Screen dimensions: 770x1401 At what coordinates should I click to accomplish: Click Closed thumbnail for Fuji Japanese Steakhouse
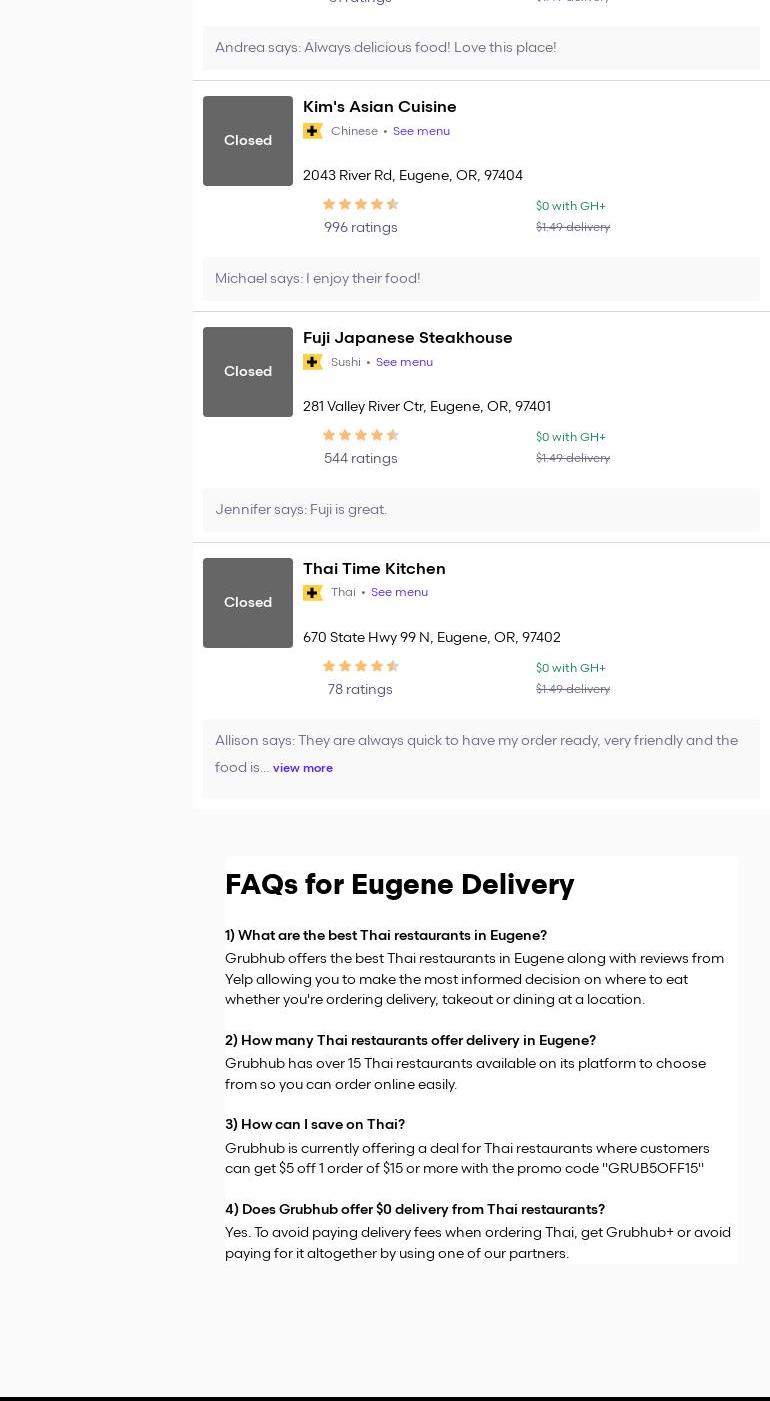(x=248, y=372)
